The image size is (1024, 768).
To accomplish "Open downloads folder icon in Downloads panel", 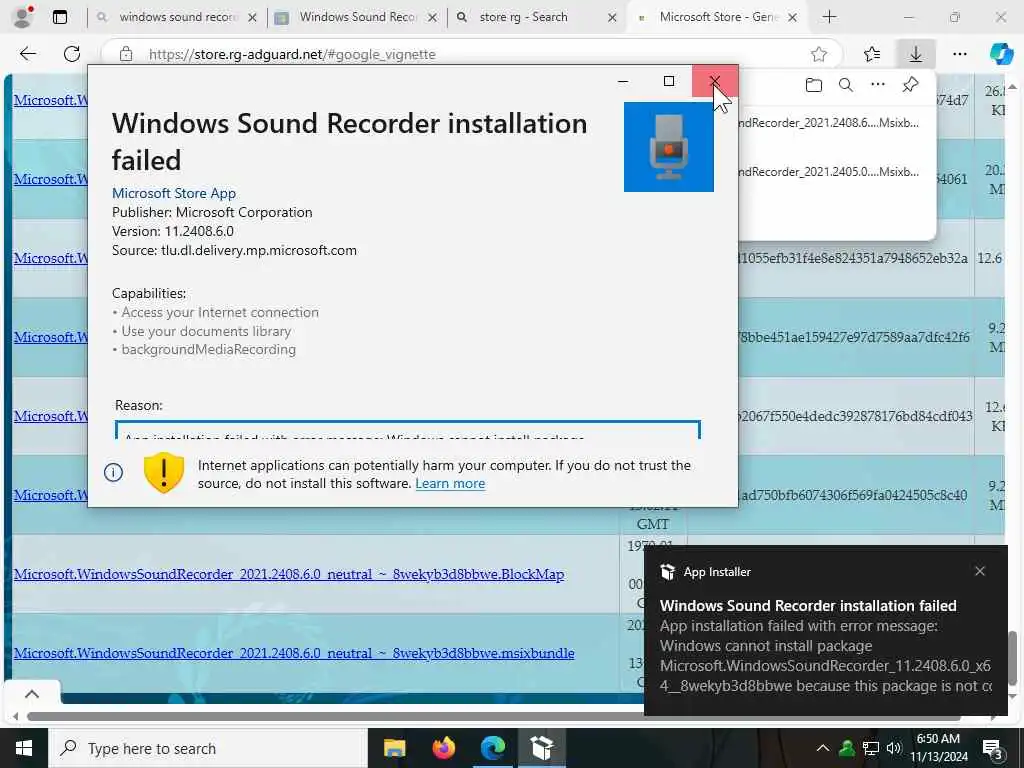I will click(814, 85).
